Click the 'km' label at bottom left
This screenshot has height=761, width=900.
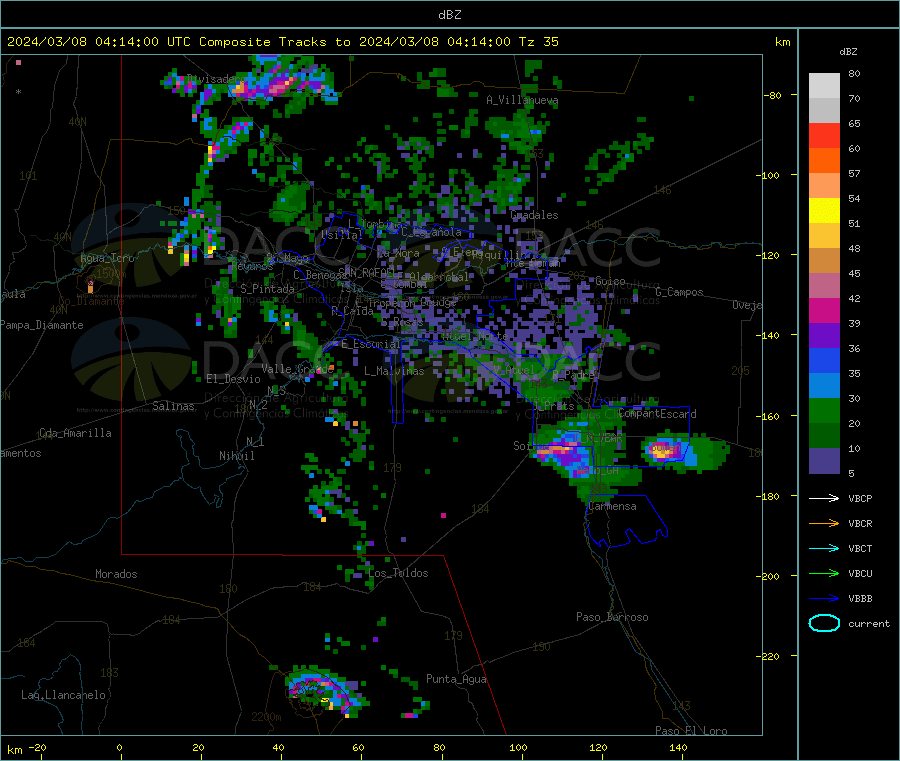point(14,750)
